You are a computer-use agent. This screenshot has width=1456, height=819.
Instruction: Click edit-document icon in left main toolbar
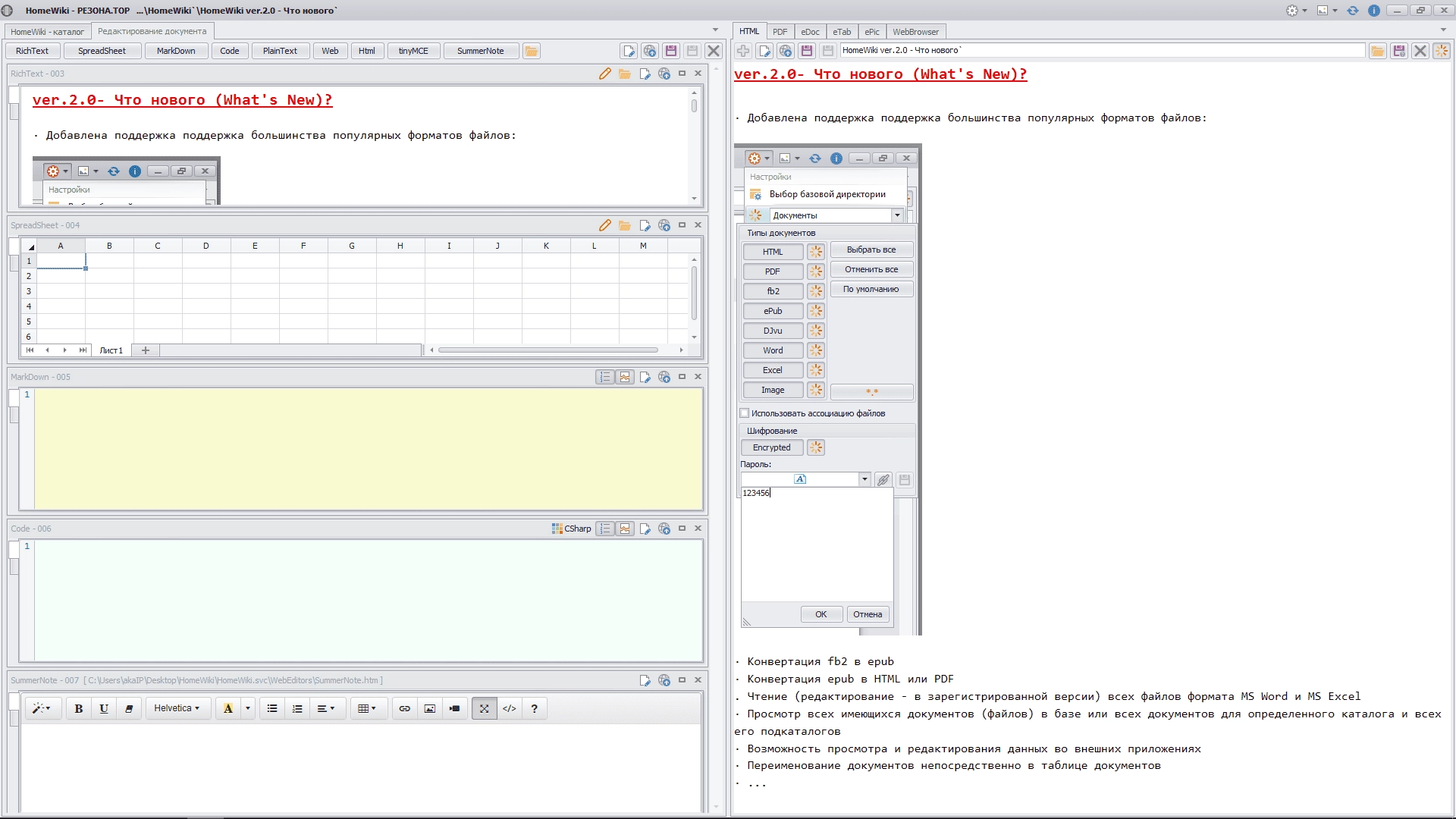click(x=629, y=51)
